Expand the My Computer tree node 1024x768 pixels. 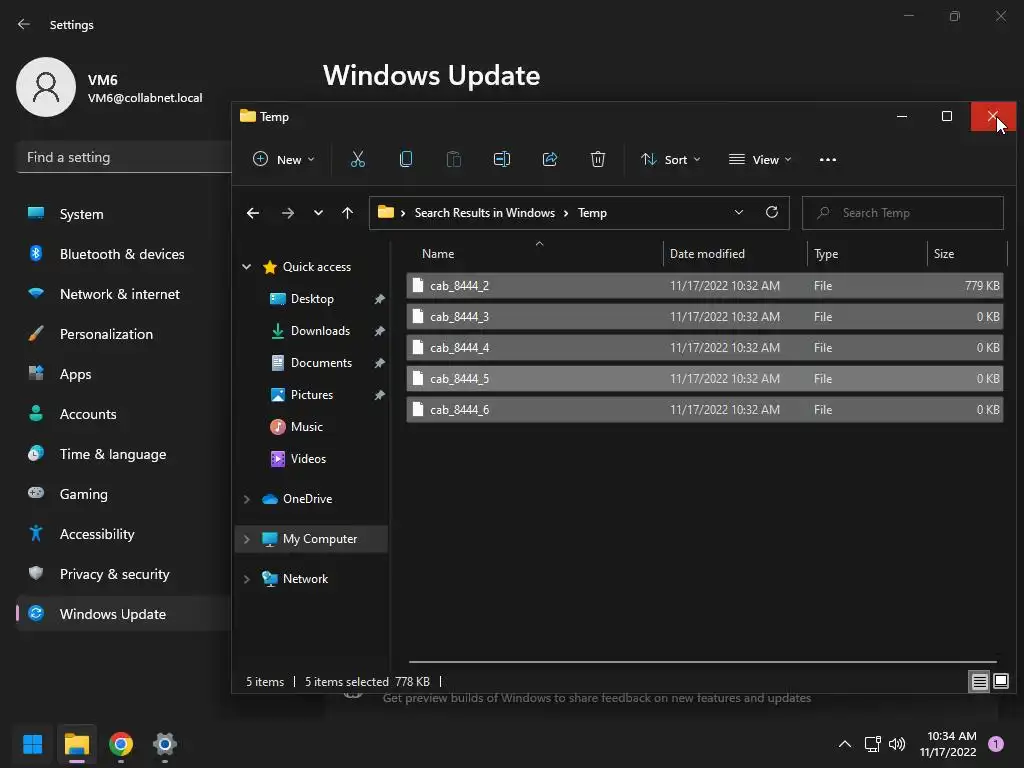pos(247,539)
